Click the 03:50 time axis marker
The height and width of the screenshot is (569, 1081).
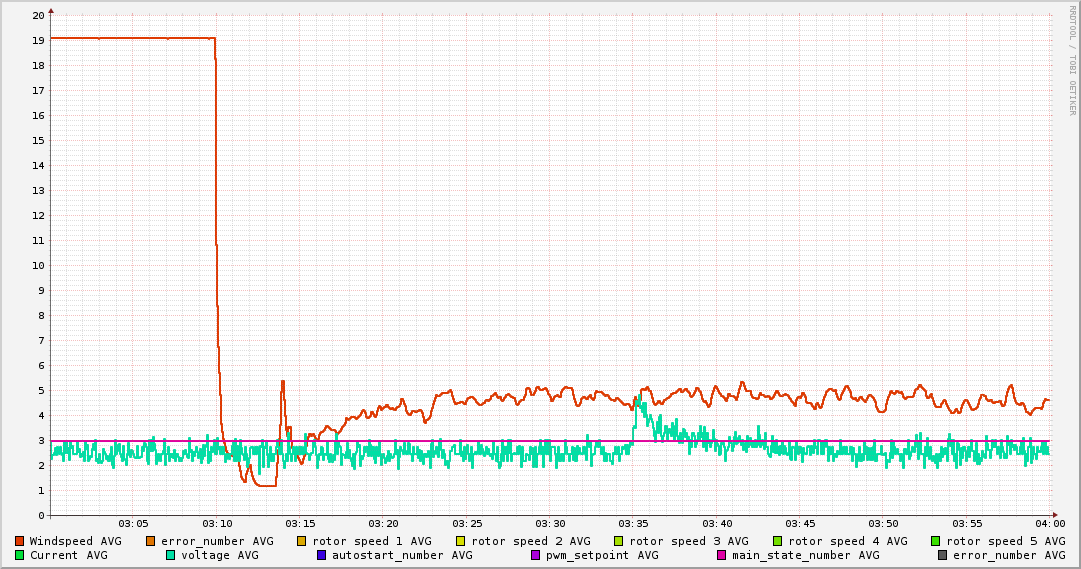(883, 523)
